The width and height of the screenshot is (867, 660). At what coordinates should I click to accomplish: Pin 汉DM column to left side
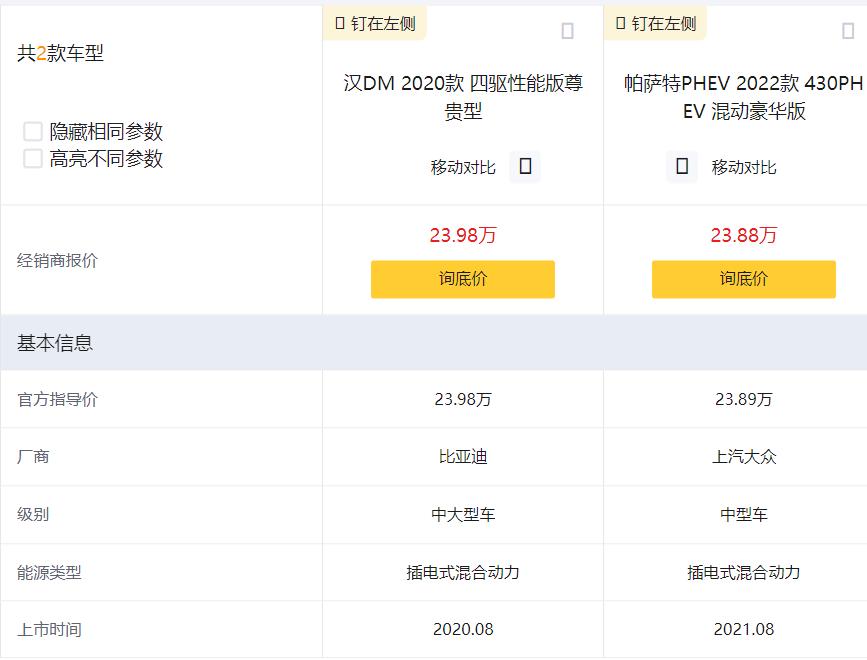[375, 23]
